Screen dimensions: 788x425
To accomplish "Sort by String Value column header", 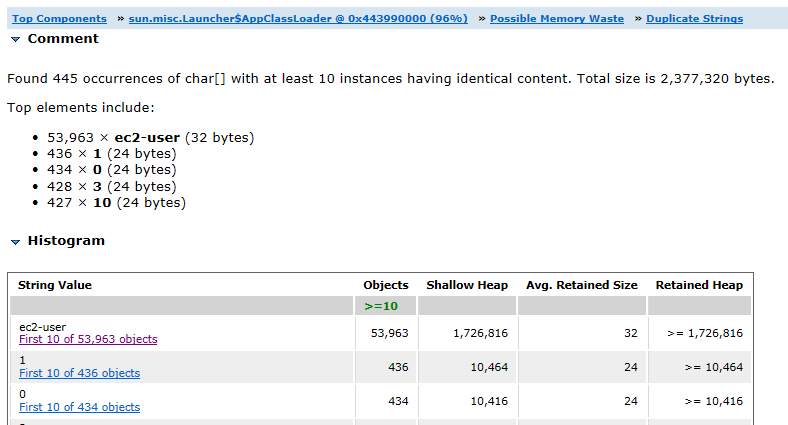I will [x=55, y=285].
